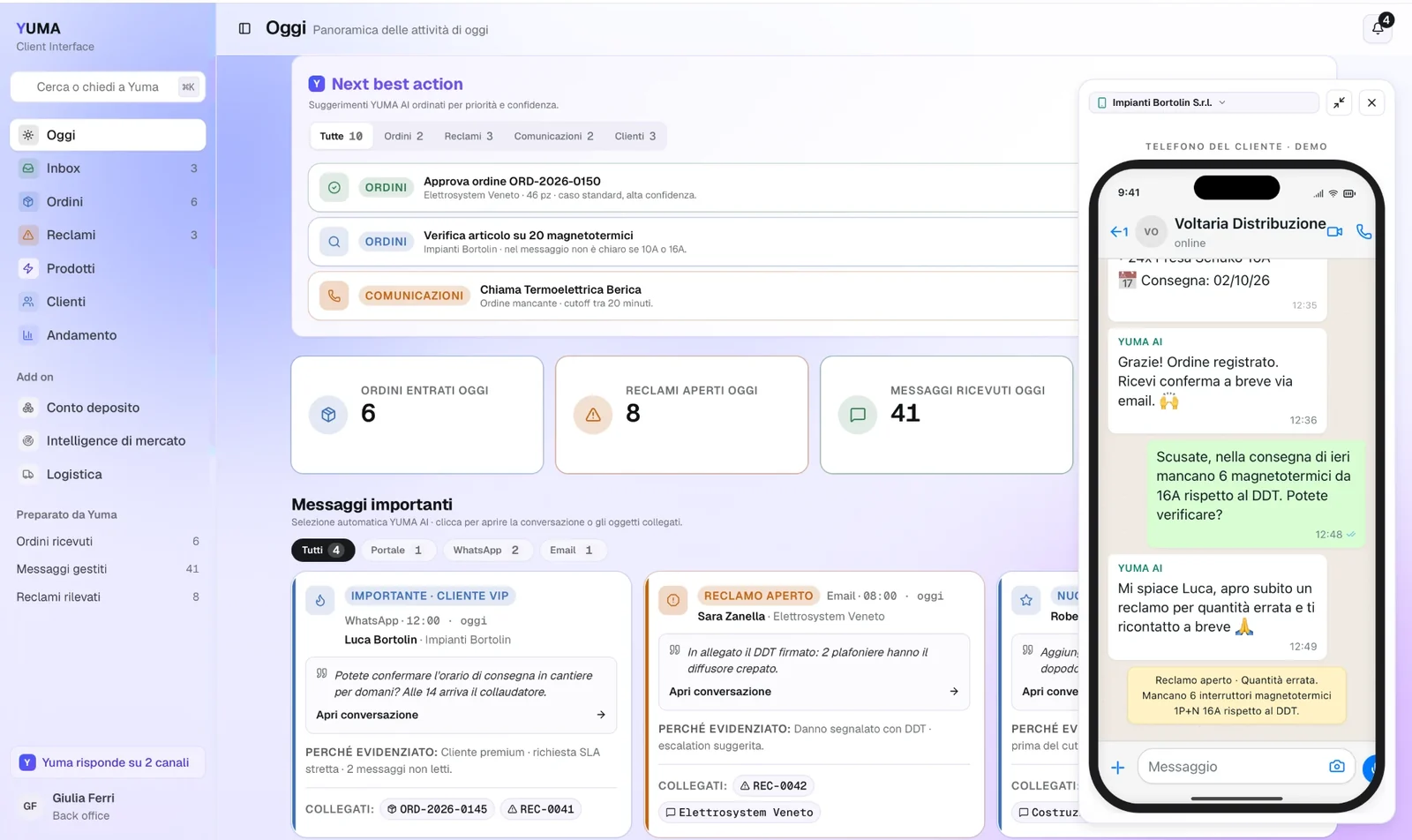
Task: Tap the camera icon in message field
Action: [1337, 766]
